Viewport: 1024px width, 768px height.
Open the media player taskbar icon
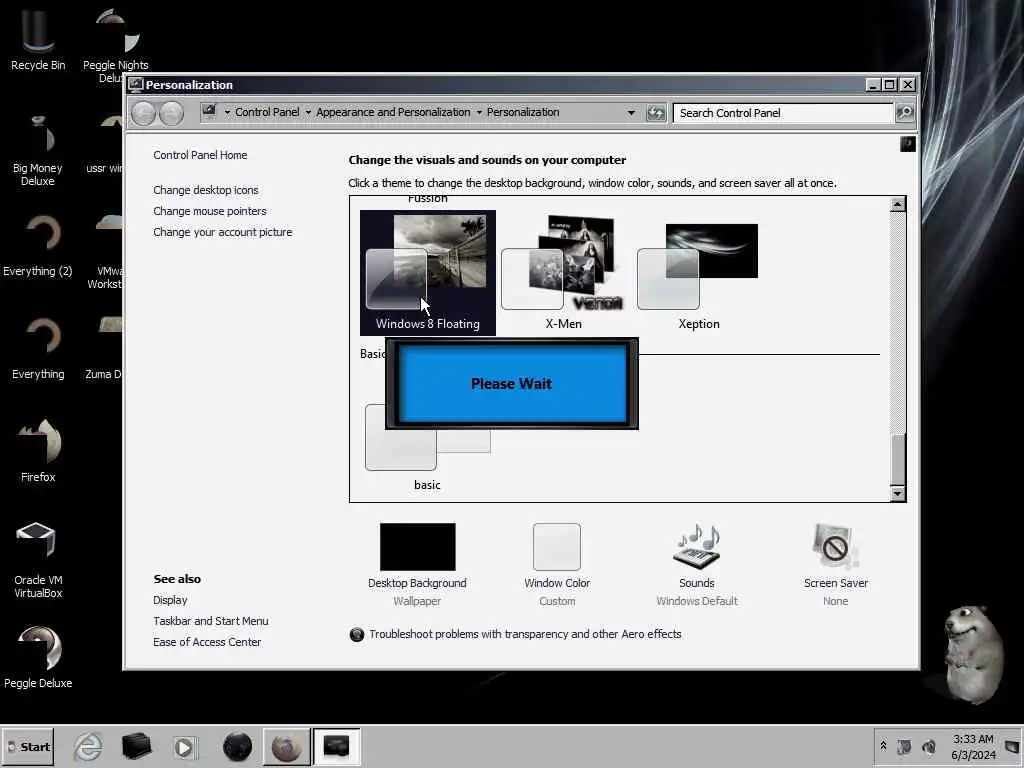point(185,746)
